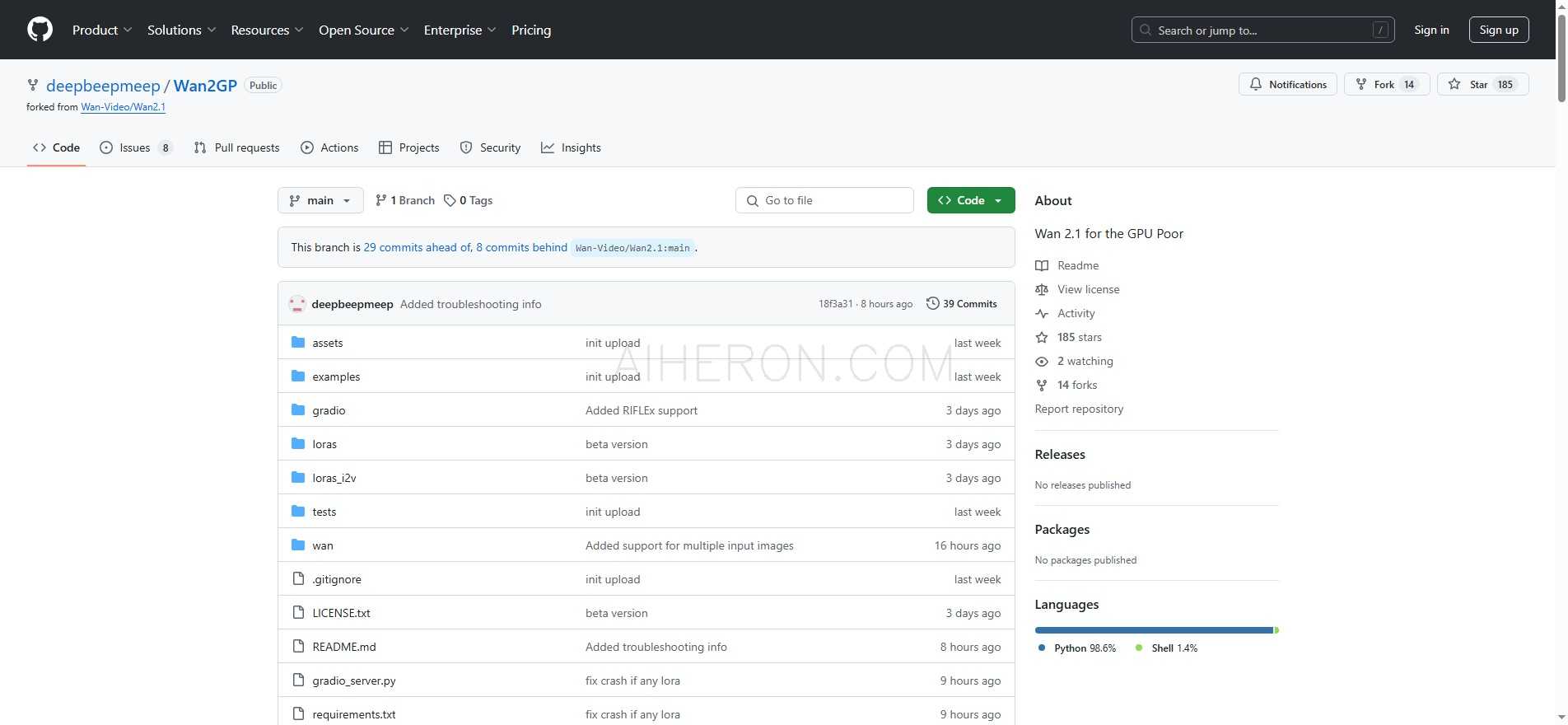1568x725 pixels.
Task: Click commit hash 18f3a31
Action: (835, 304)
